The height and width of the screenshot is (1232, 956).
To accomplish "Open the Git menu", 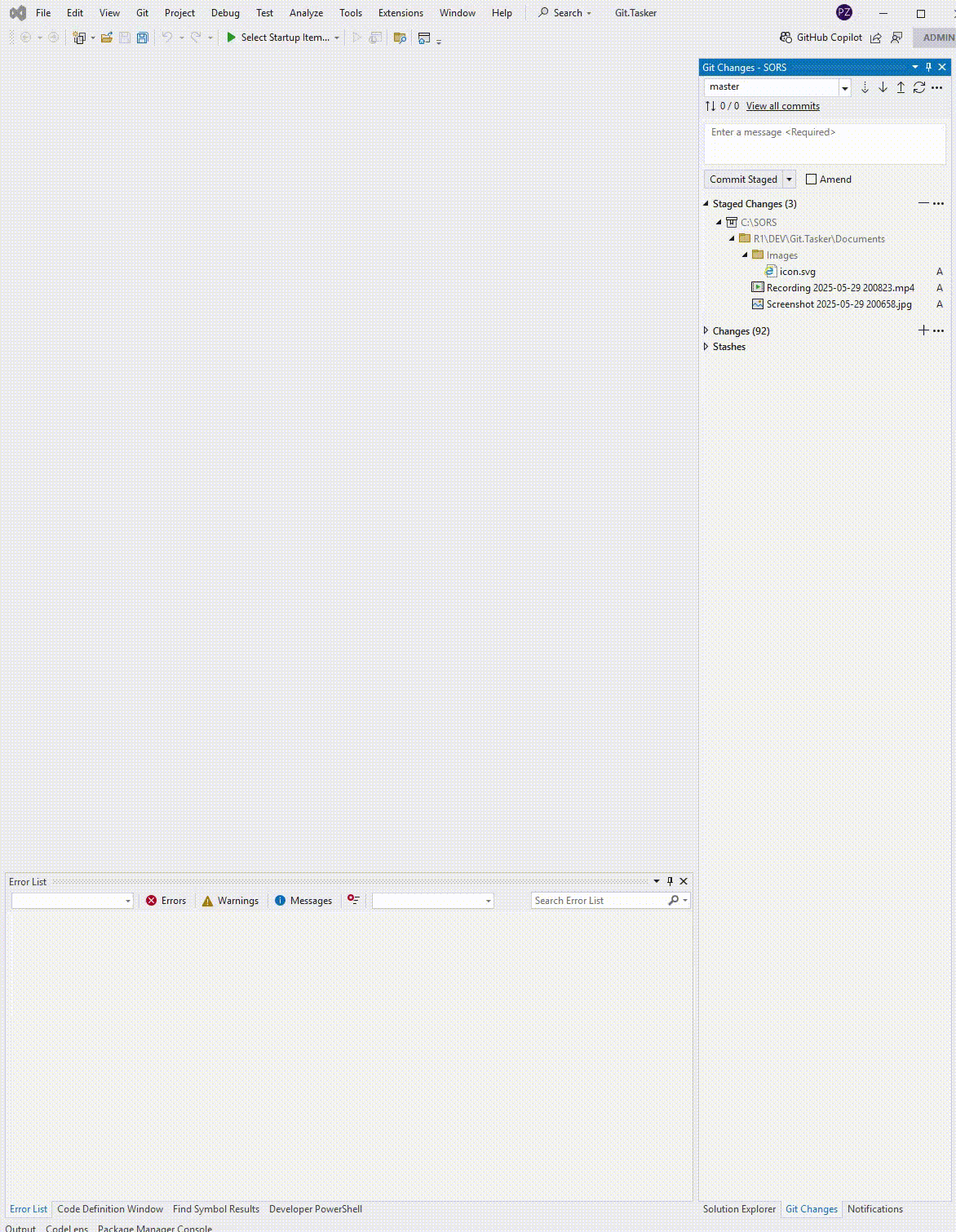I will point(142,12).
